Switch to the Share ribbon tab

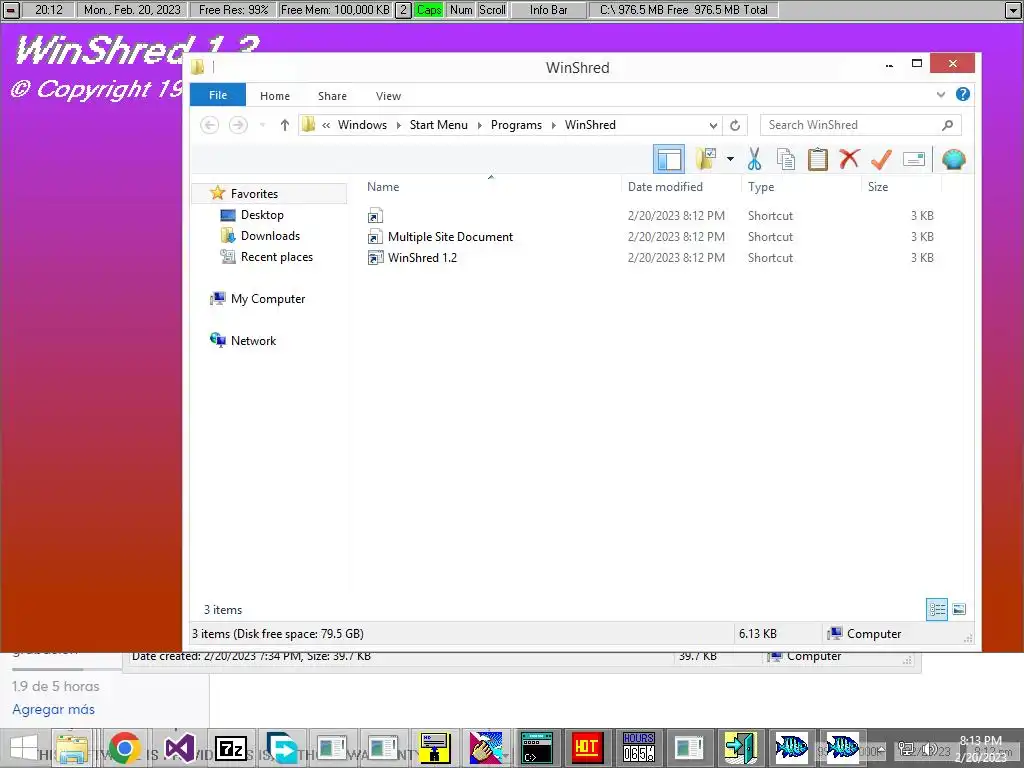[332, 96]
